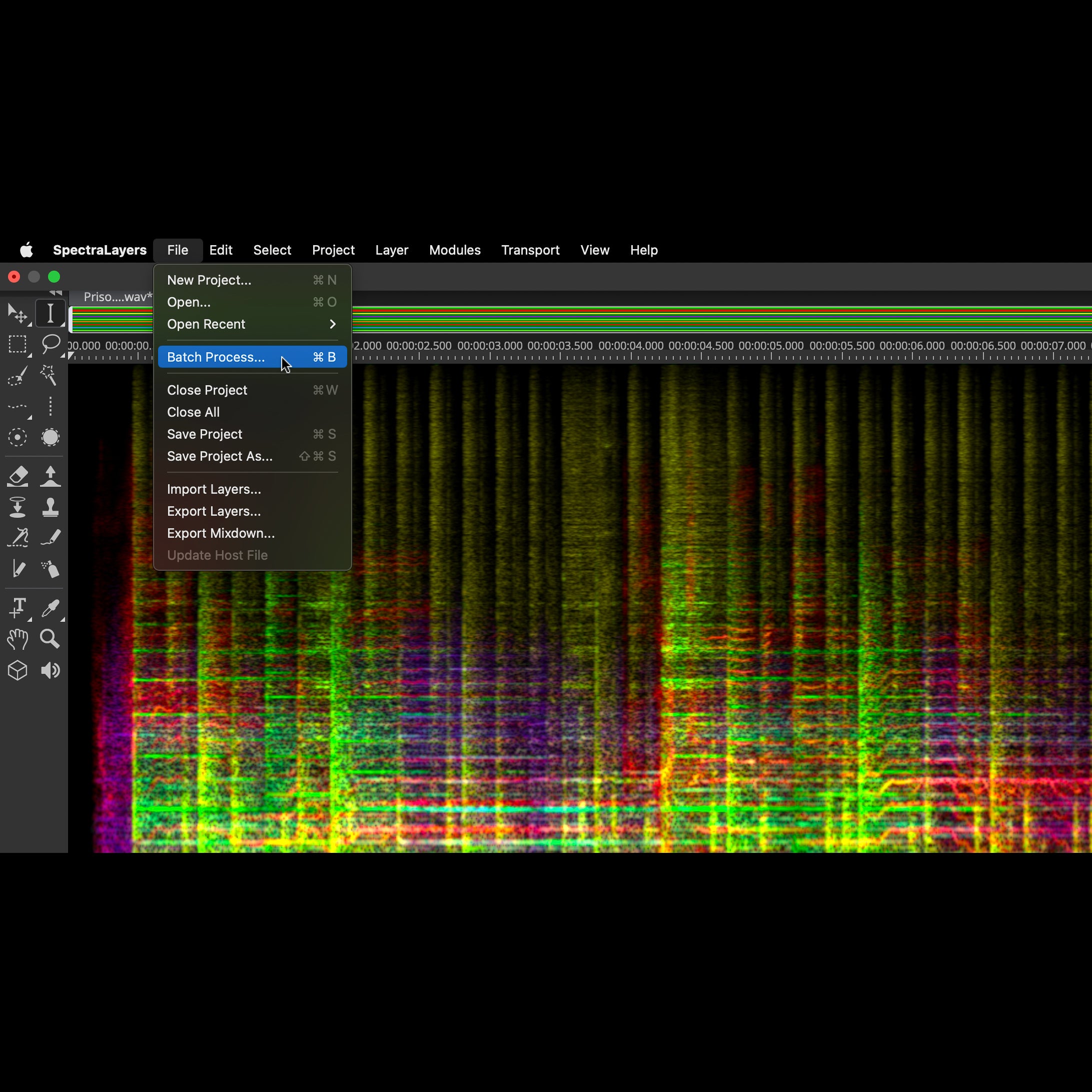This screenshot has height=1092, width=1092.
Task: Select the Time Selection I-beam tool
Action: [51, 313]
